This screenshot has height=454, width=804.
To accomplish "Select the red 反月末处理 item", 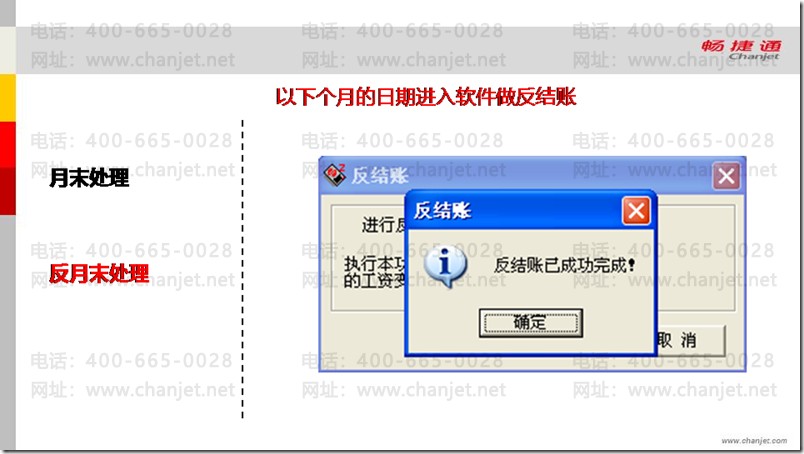I will (x=99, y=273).
